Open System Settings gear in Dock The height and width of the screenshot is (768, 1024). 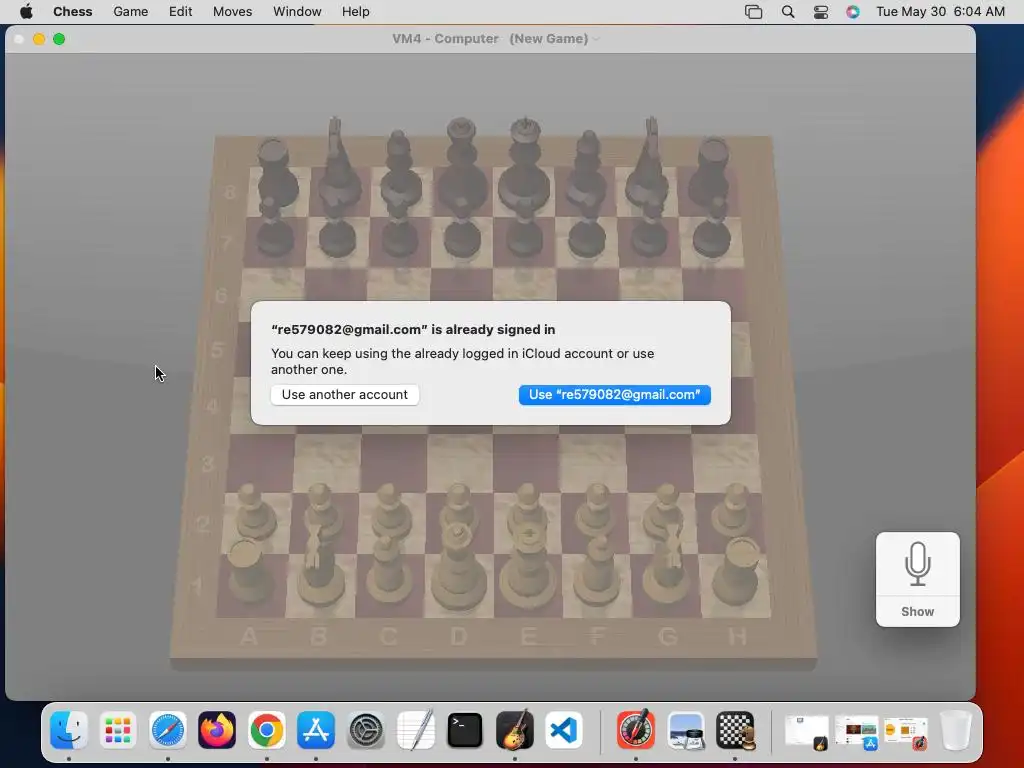366,729
